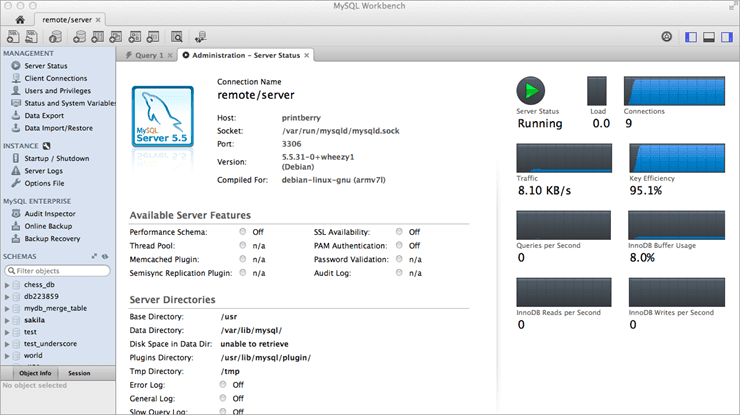The image size is (740, 415).
Task: Open the gear preferences icon at top right
Action: point(666,37)
